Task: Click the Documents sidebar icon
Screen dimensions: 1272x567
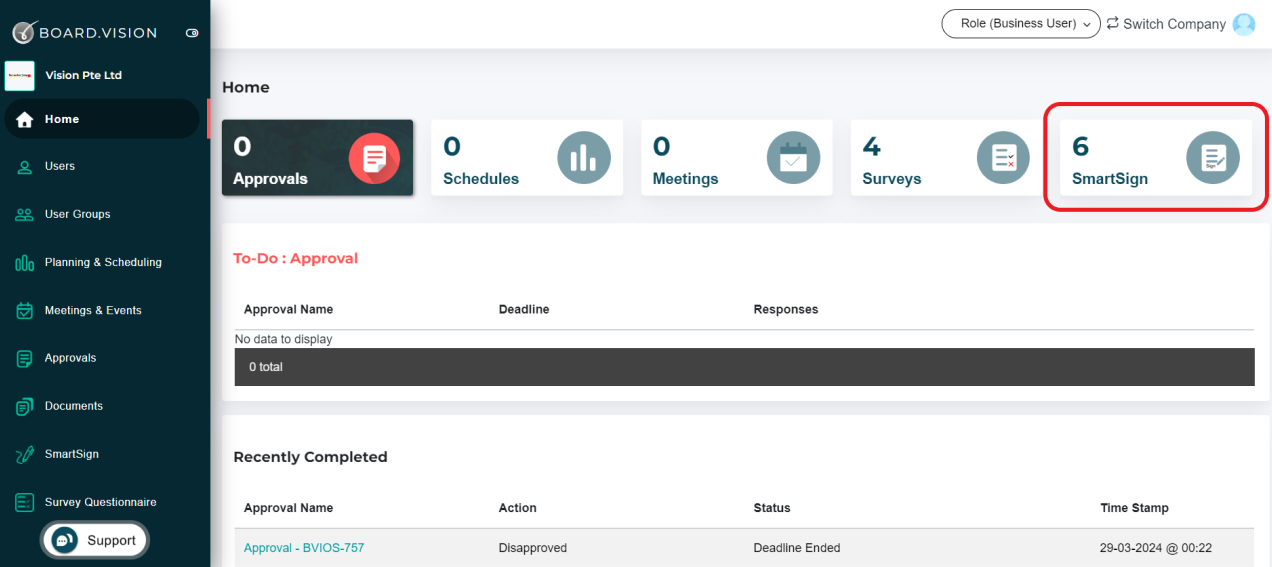Action: [25, 407]
